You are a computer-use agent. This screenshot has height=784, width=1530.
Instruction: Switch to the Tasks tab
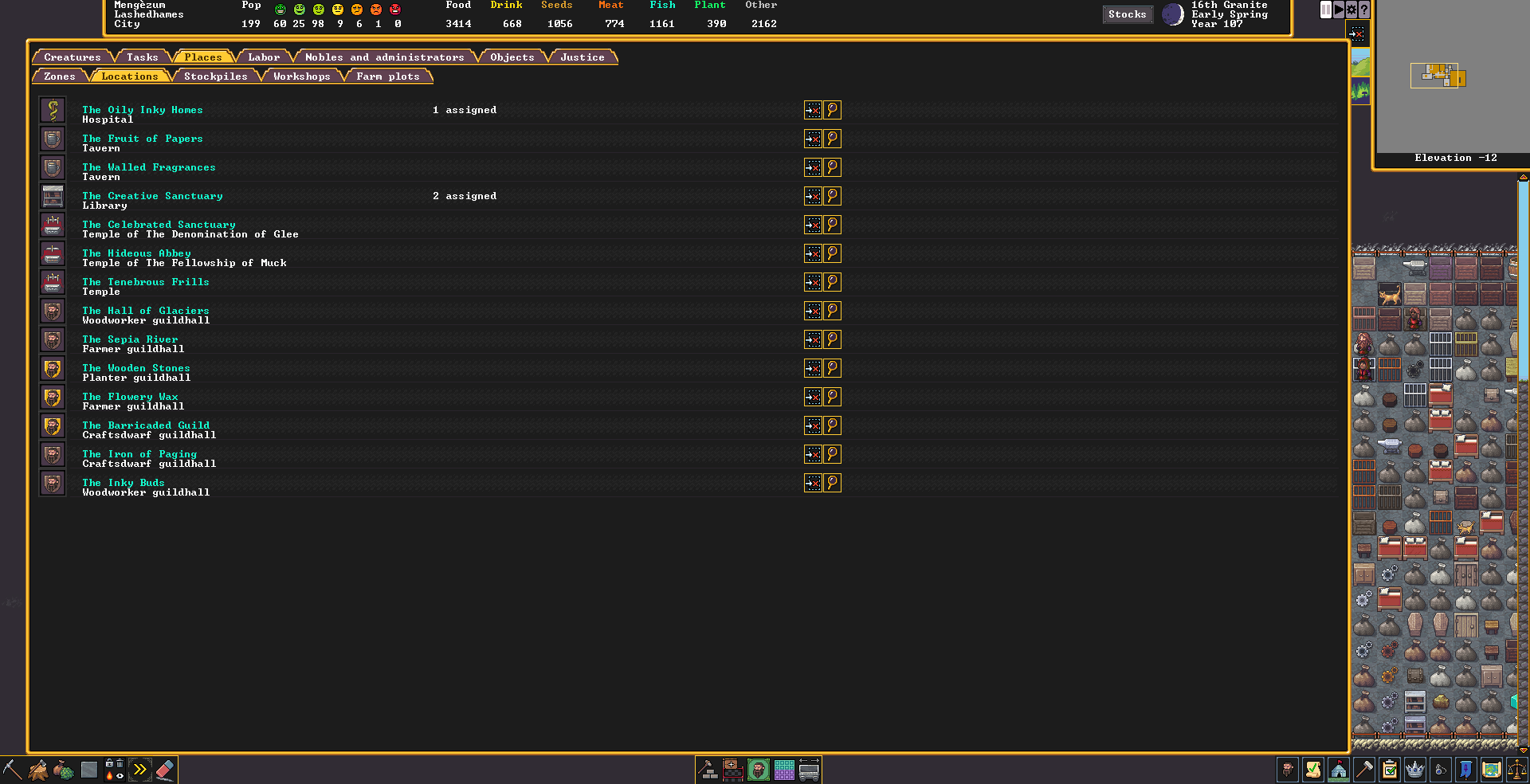[x=143, y=57]
